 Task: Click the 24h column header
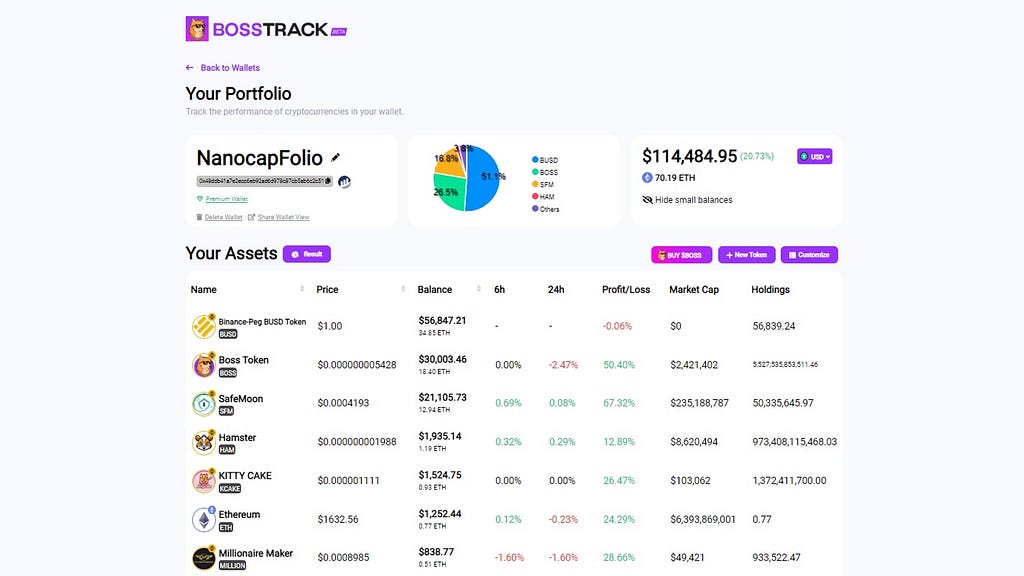click(x=556, y=289)
